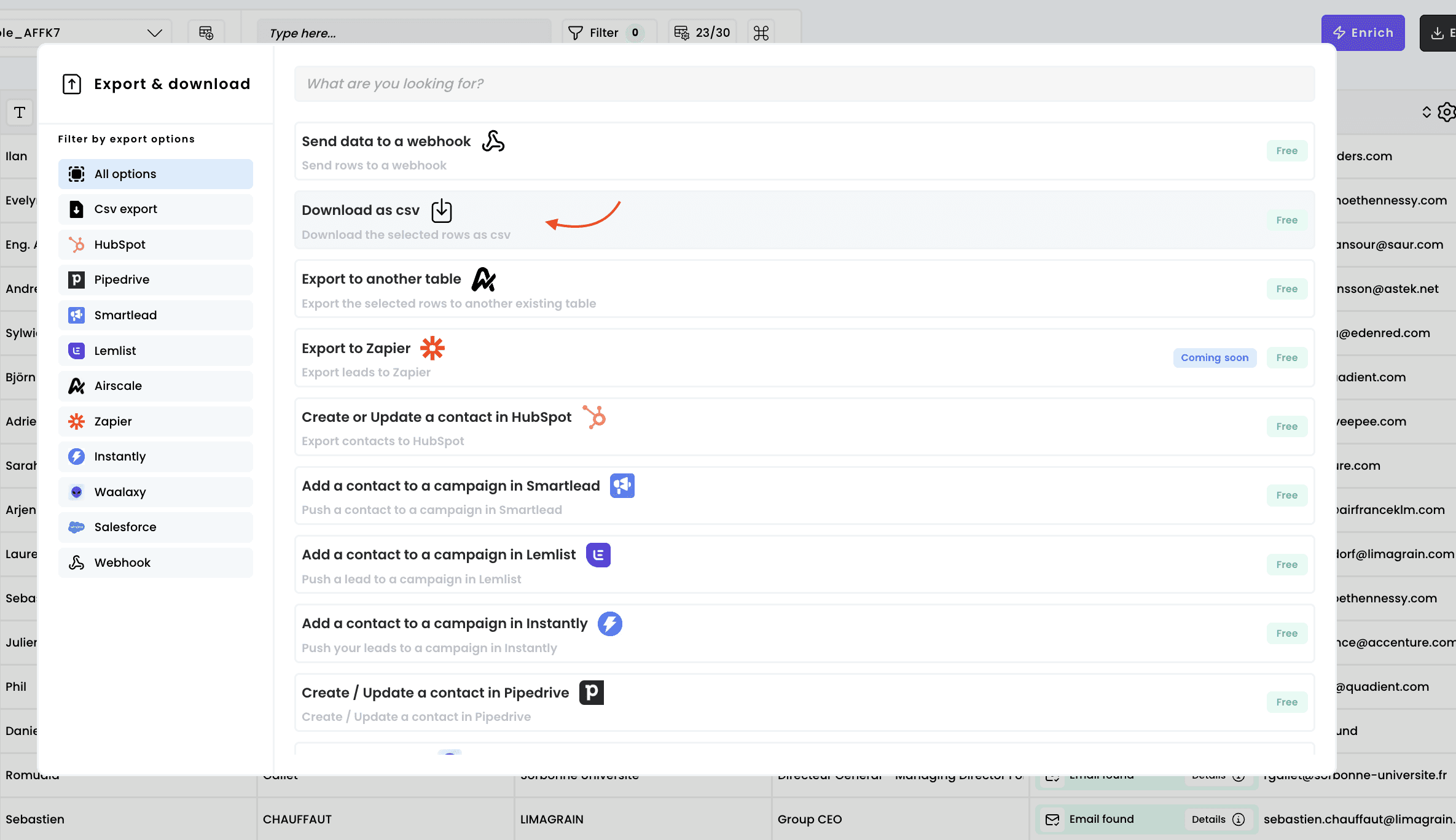Click the download icon beside Download as csv
The width and height of the screenshot is (1456, 840).
[441, 211]
